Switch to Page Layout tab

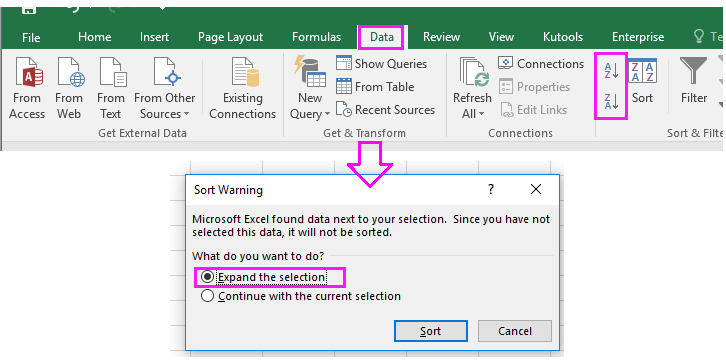tap(230, 37)
